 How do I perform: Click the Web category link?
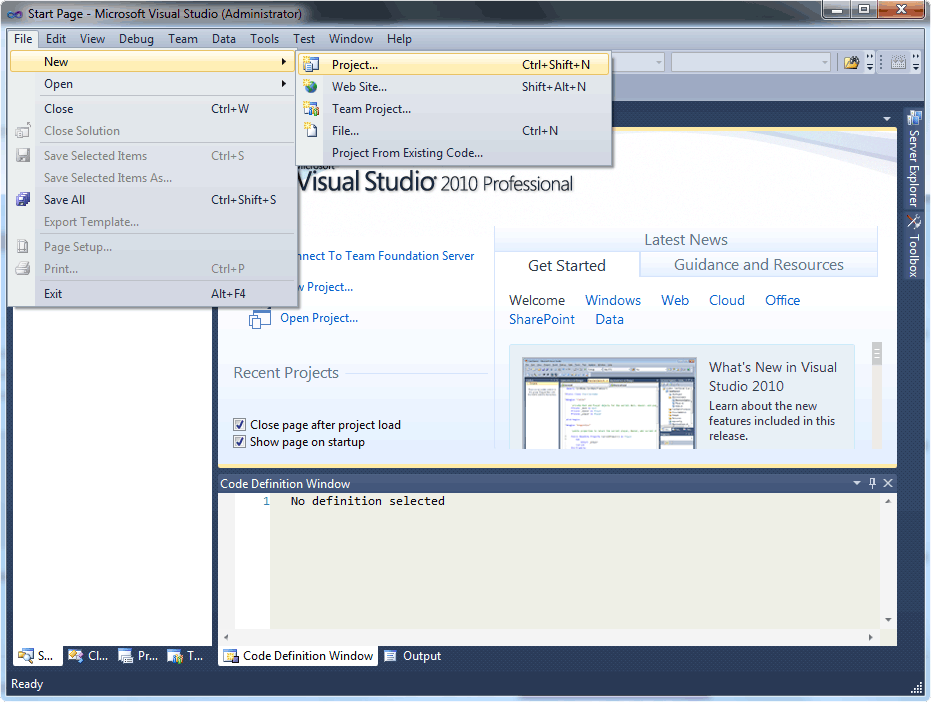tap(675, 300)
